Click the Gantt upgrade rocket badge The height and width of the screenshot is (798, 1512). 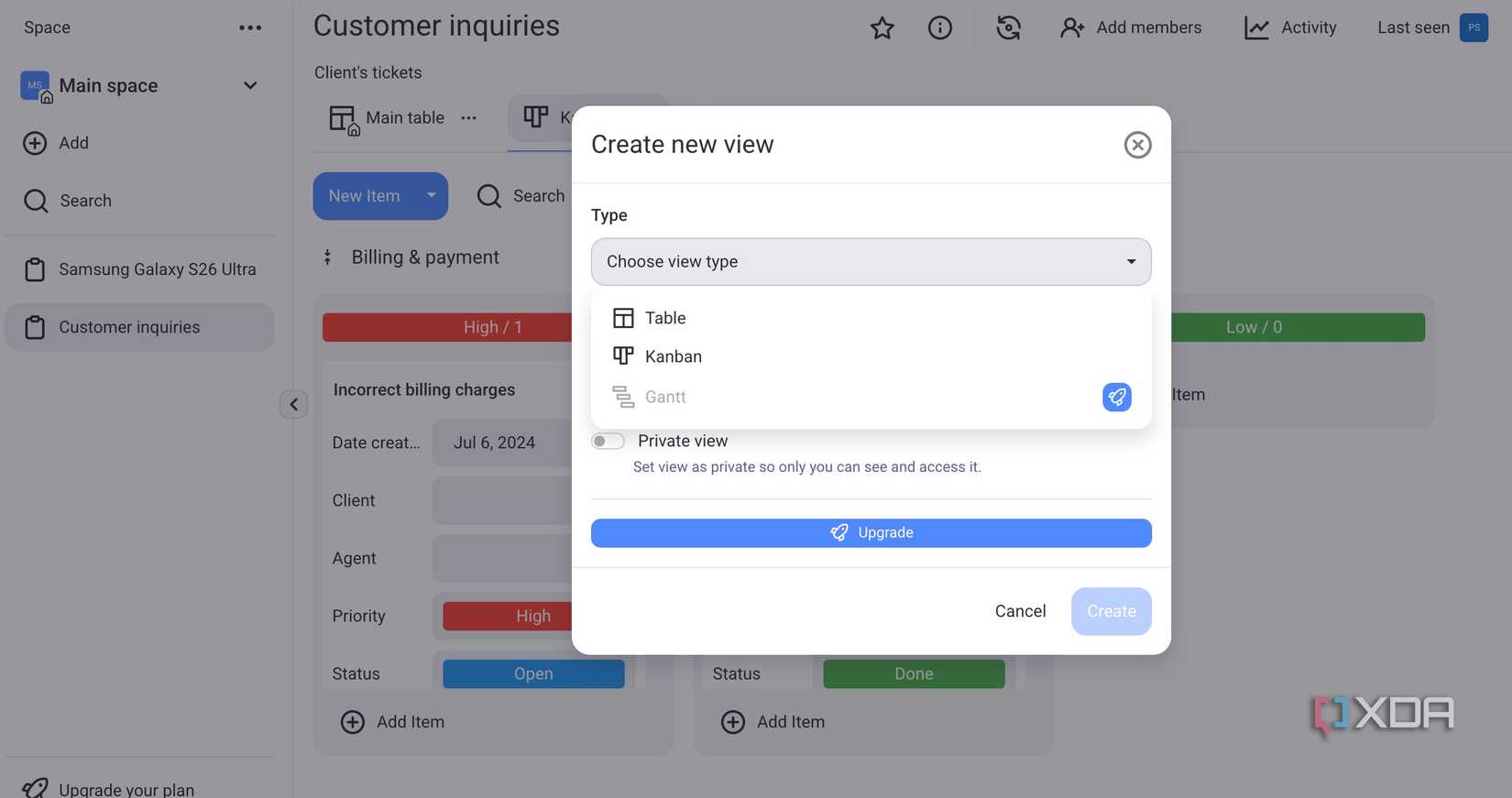point(1117,397)
